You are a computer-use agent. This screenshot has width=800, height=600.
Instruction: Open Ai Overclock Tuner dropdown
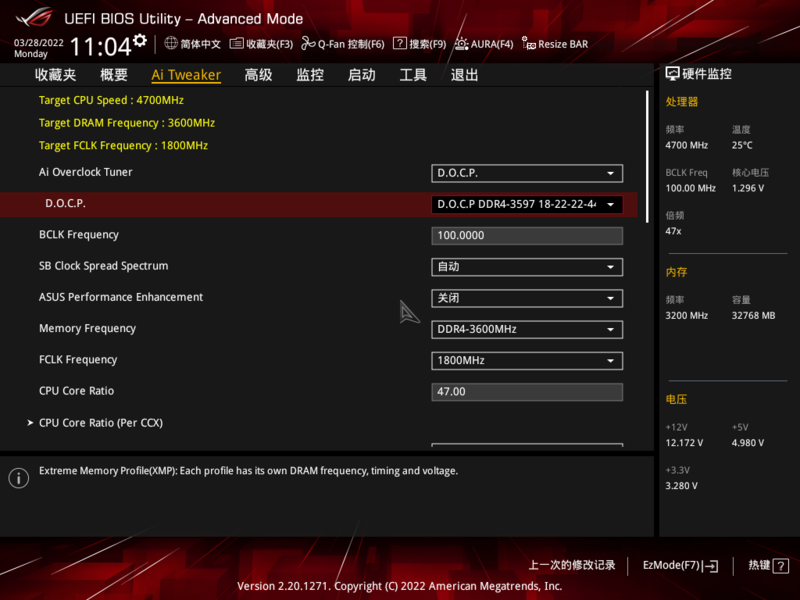[527, 173]
